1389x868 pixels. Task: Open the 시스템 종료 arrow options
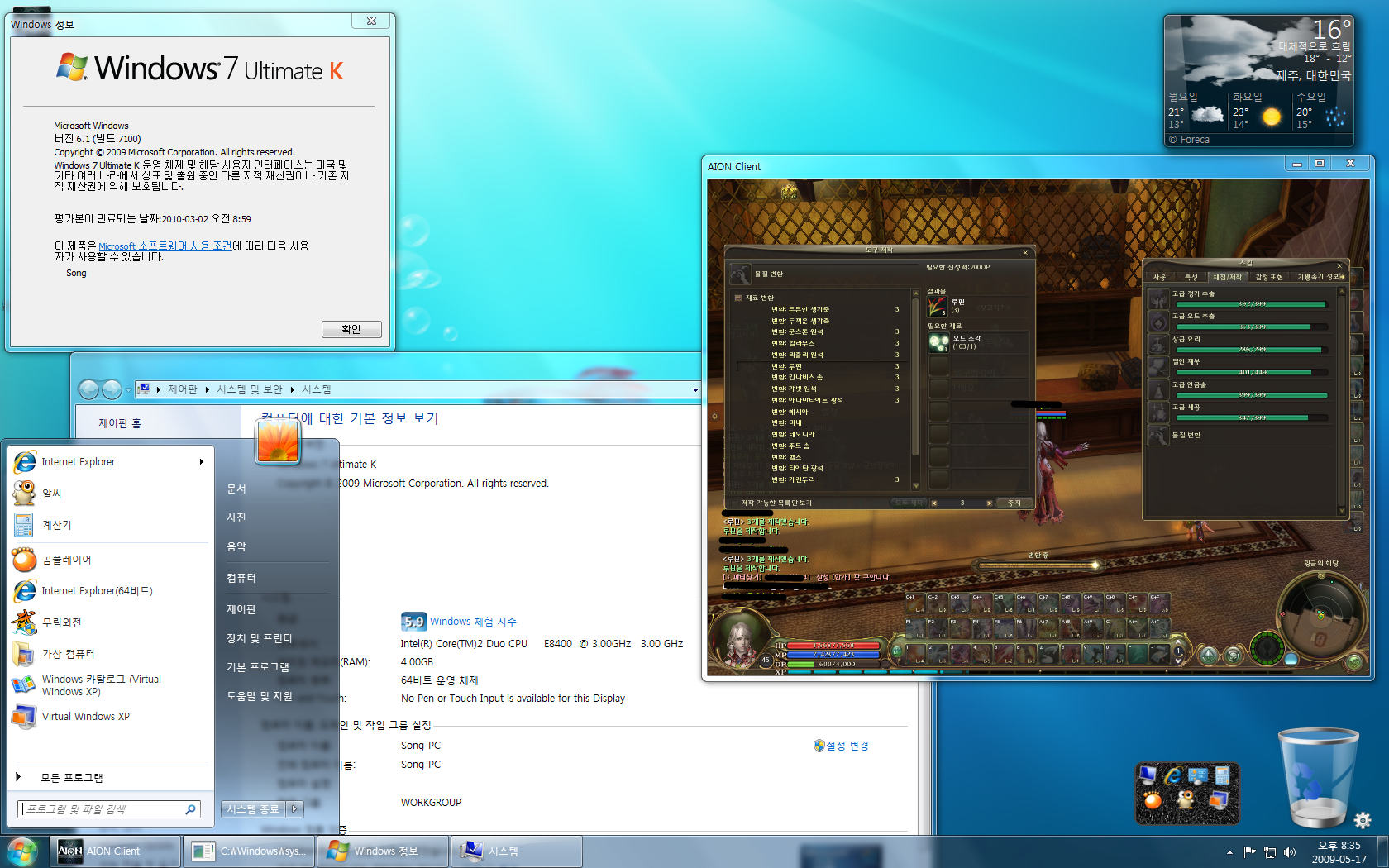point(295,809)
